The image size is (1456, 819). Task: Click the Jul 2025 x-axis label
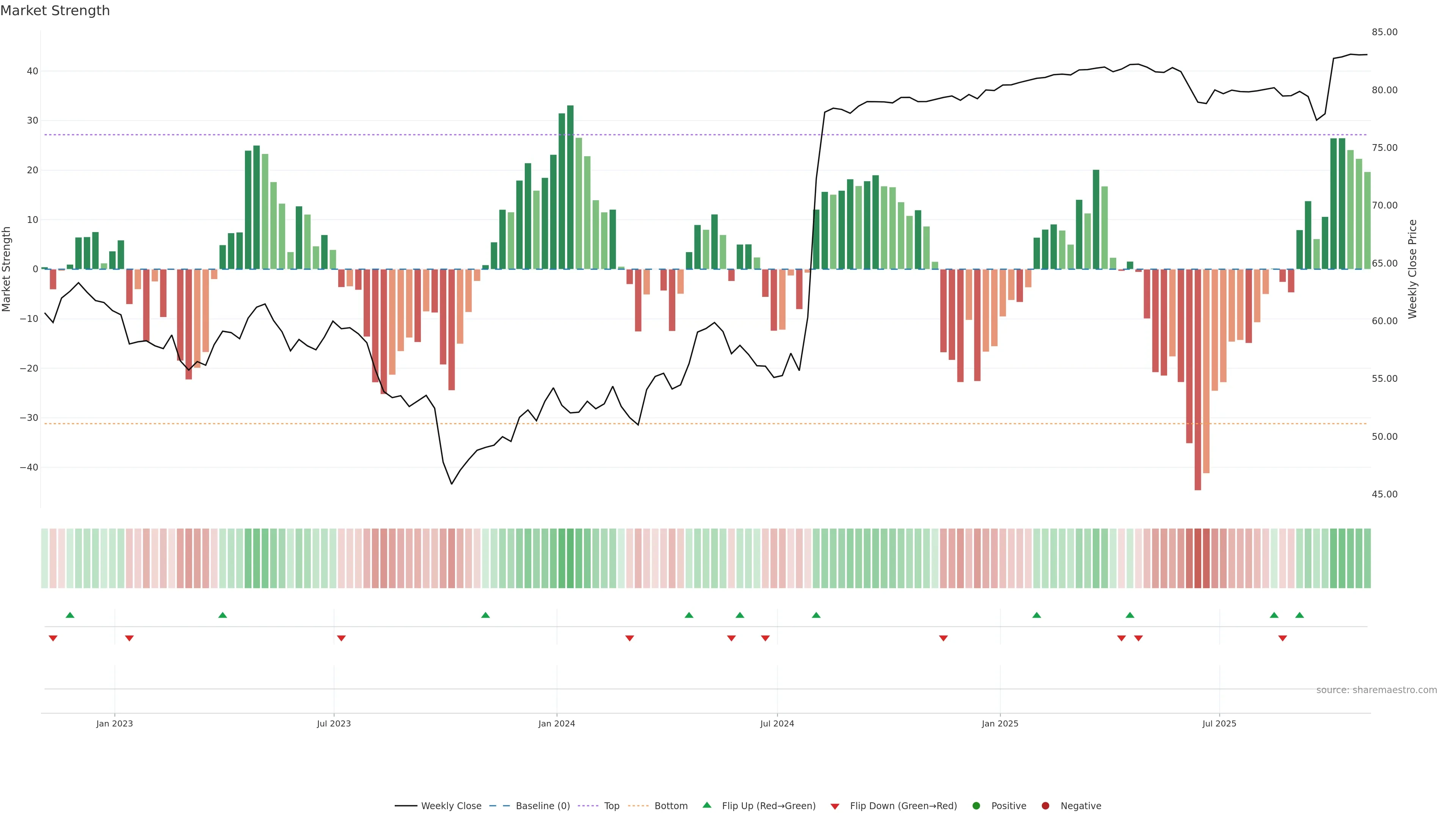click(1219, 723)
